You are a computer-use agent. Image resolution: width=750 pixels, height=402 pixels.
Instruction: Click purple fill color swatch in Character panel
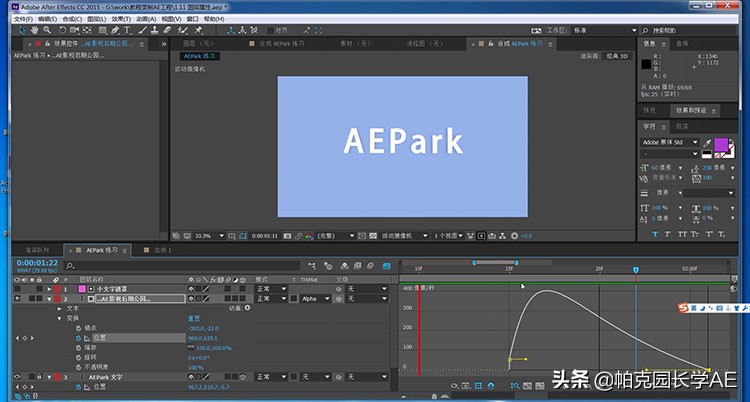[x=721, y=144]
